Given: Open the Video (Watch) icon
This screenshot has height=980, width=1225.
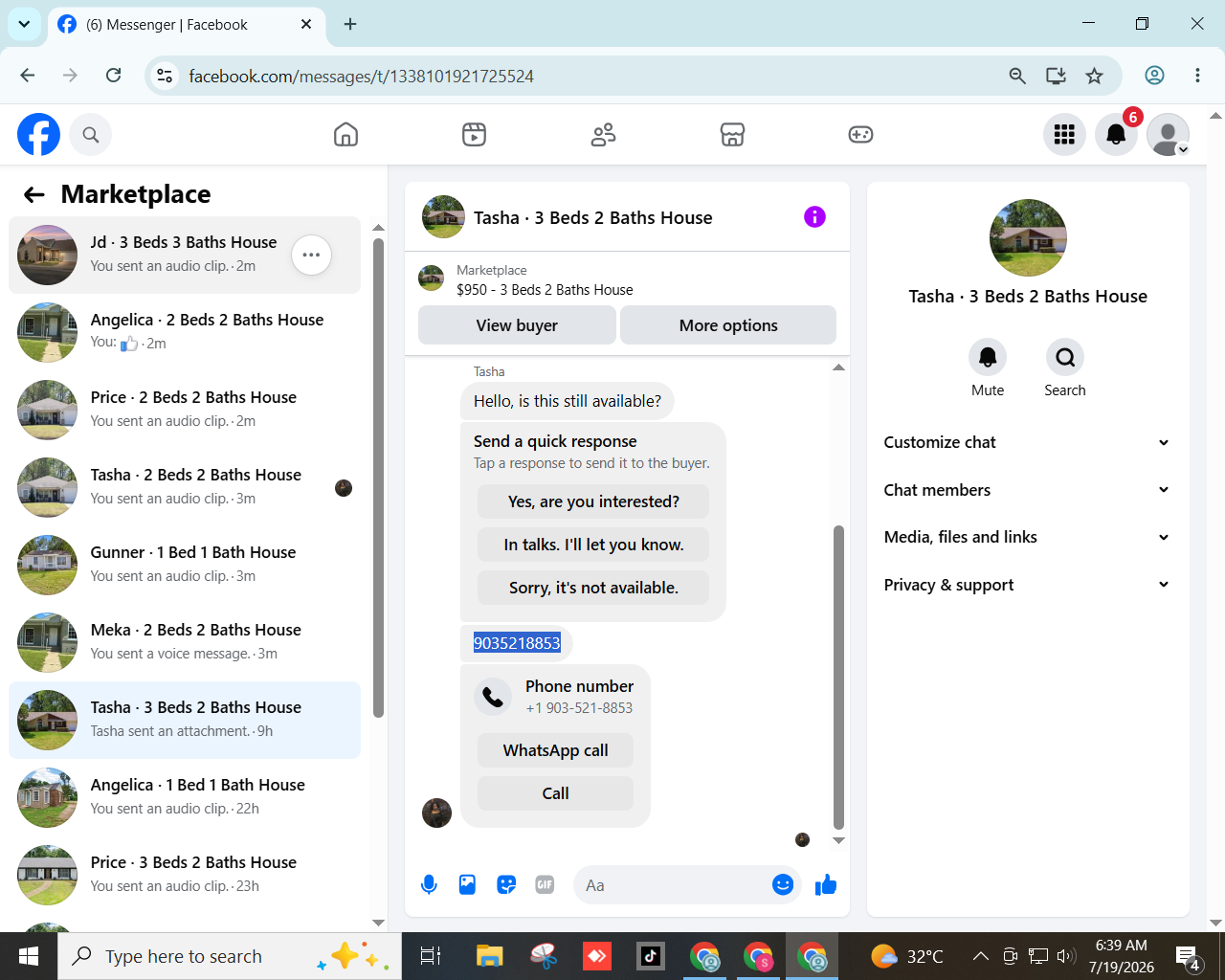Looking at the screenshot, I should 474,135.
